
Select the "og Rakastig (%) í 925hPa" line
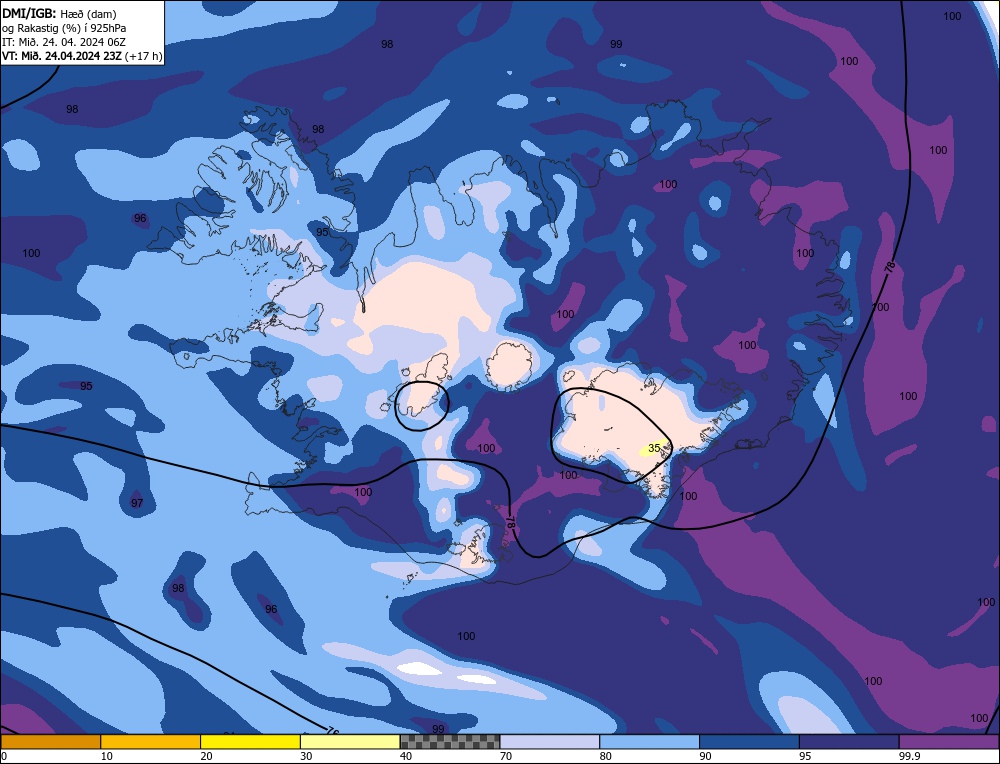pos(64,28)
